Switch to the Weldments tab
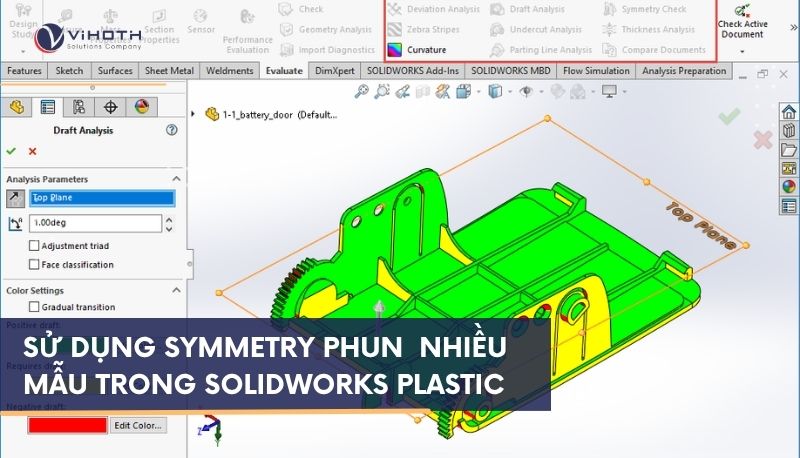Screen dimensions: 800x458 pyautogui.click(x=230, y=71)
